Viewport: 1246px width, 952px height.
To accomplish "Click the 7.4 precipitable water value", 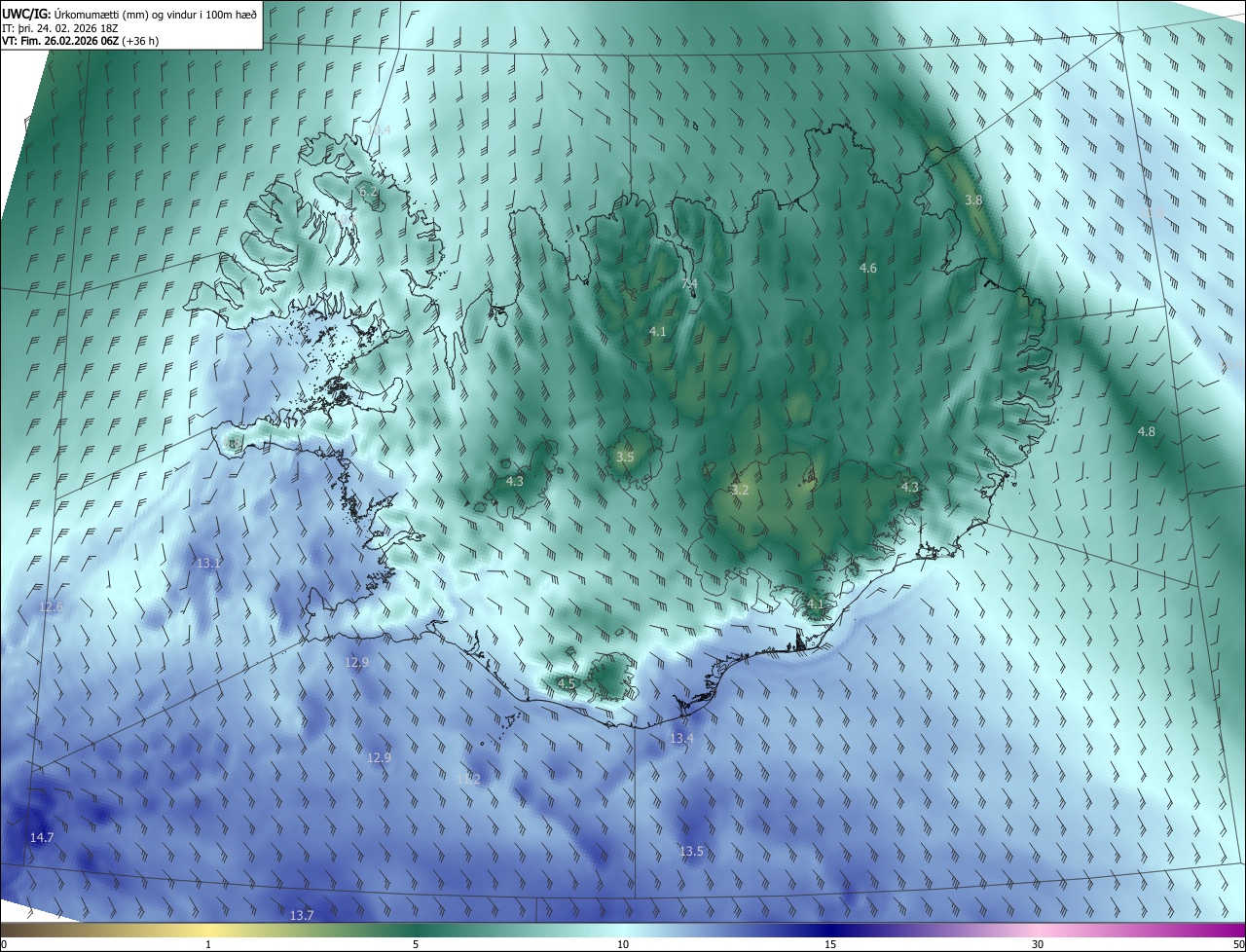I will [689, 284].
